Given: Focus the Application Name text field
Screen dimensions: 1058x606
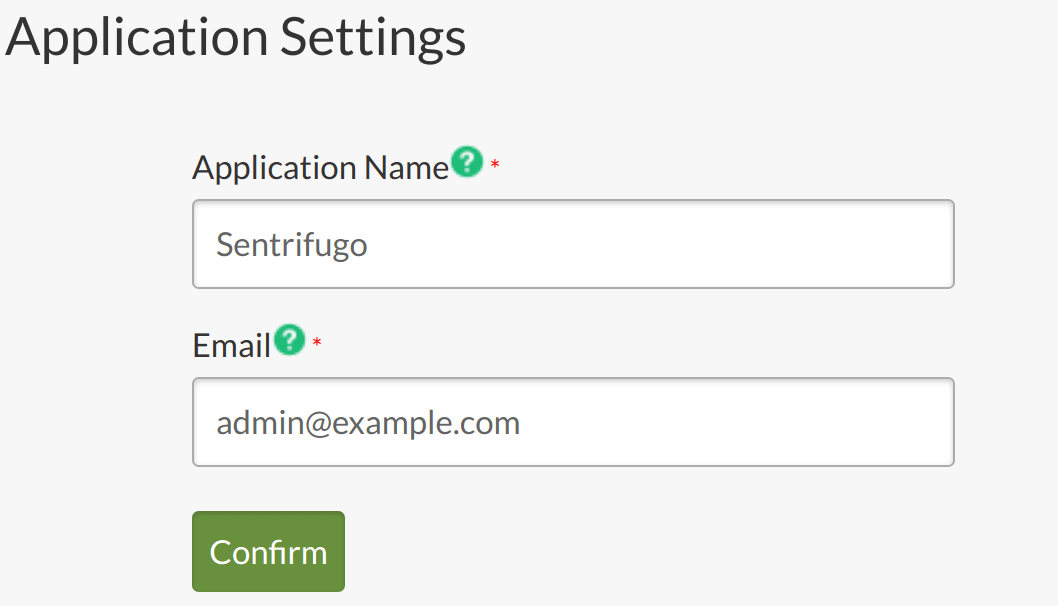Looking at the screenshot, I should (573, 244).
